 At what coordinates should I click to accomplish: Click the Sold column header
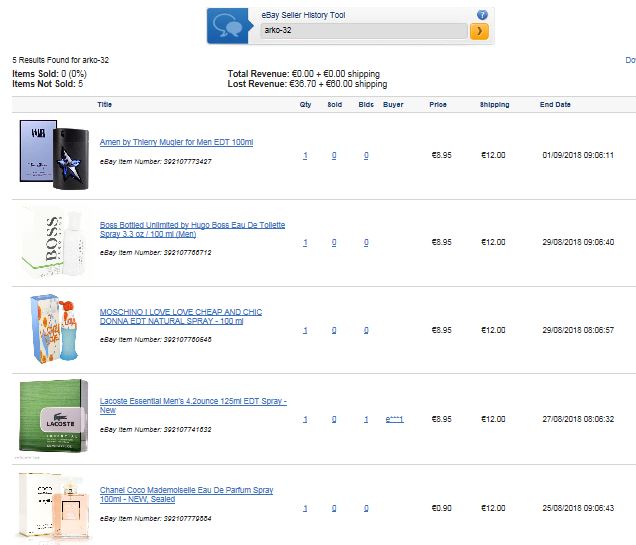coord(335,104)
